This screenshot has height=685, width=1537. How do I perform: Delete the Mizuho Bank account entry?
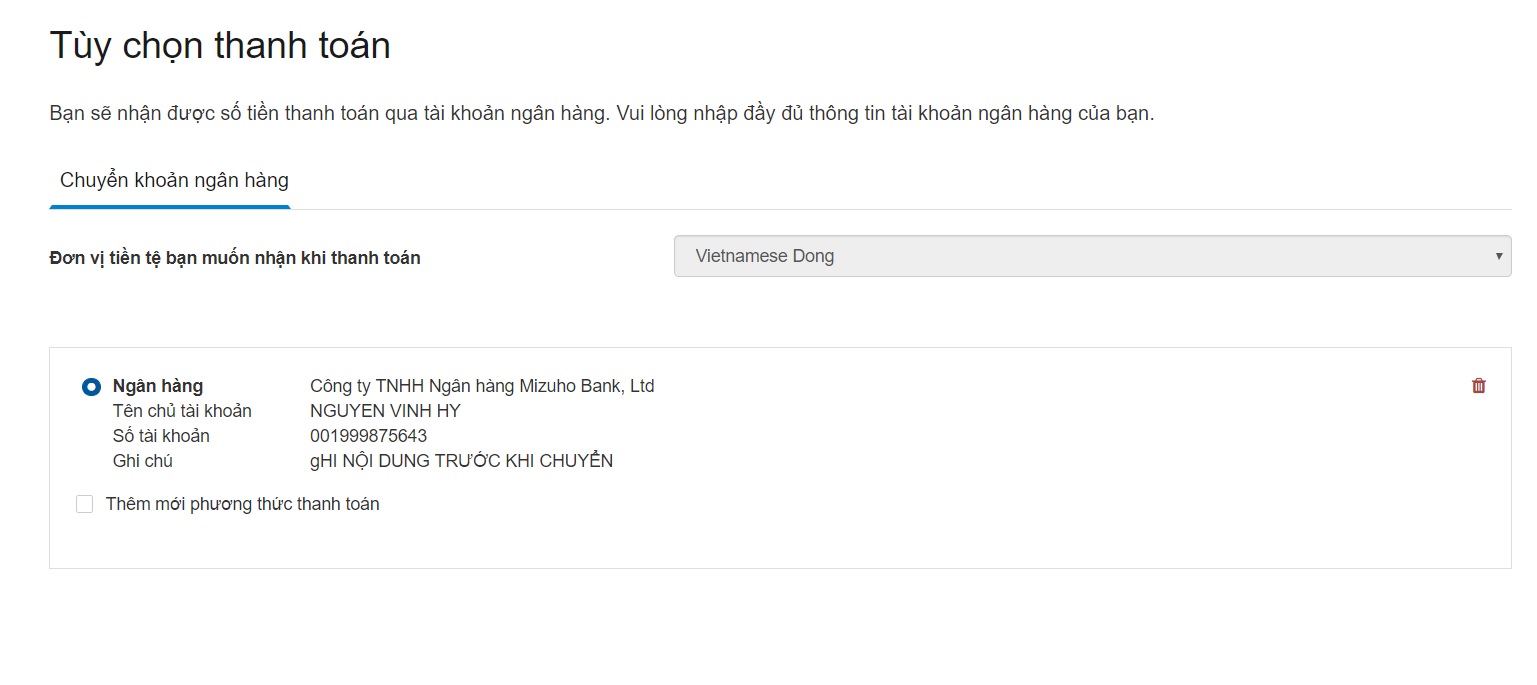[1479, 386]
